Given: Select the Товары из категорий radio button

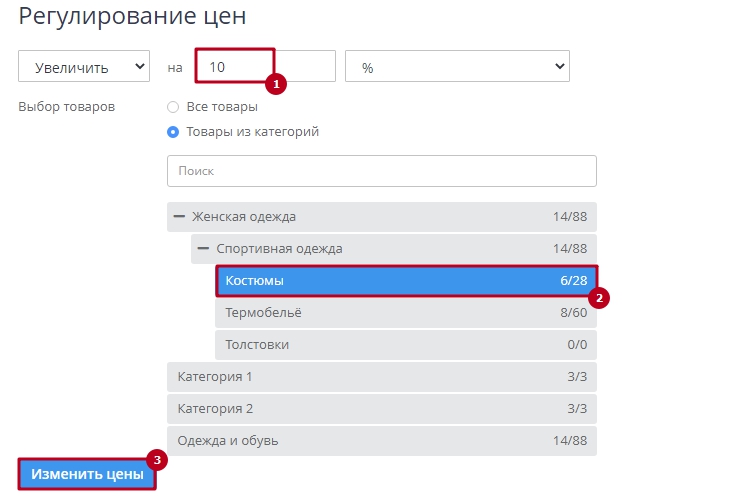Looking at the screenshot, I should tap(173, 132).
